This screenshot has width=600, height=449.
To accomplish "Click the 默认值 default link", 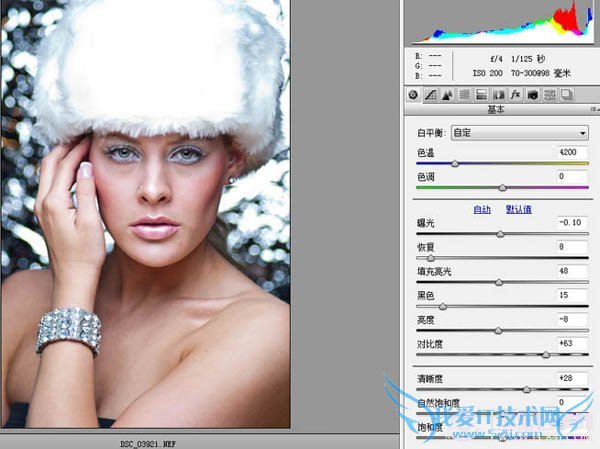I will (518, 209).
